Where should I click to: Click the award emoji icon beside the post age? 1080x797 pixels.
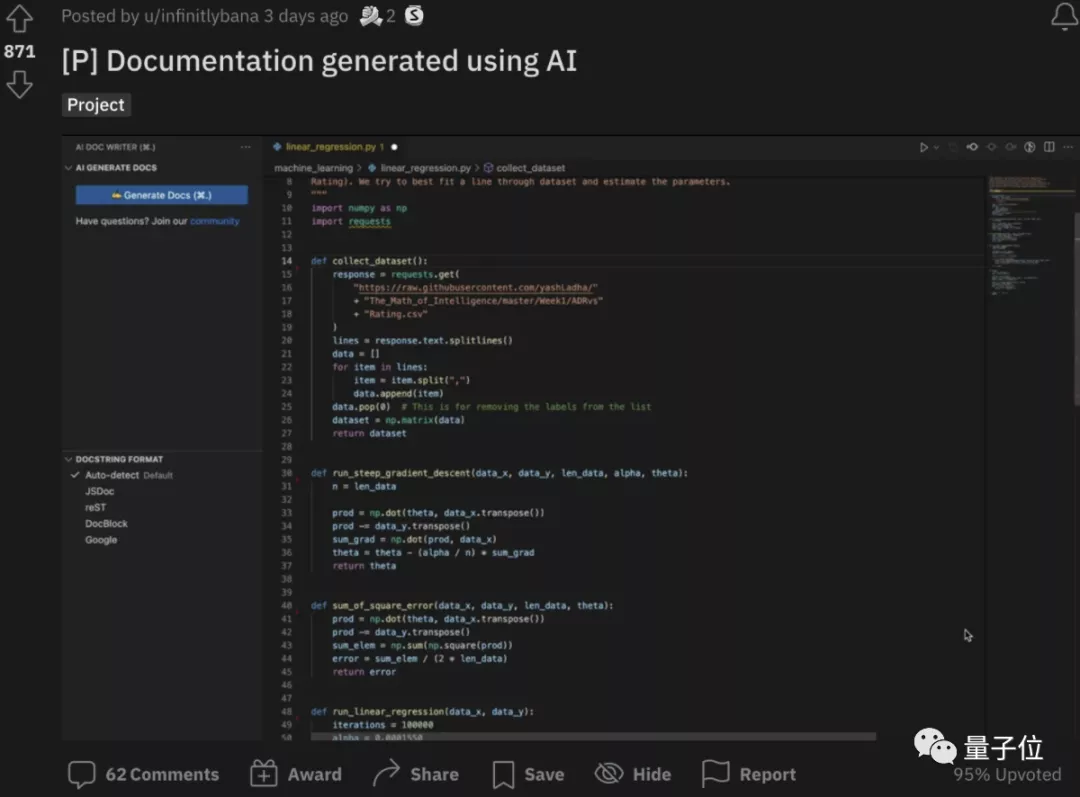tap(371, 16)
